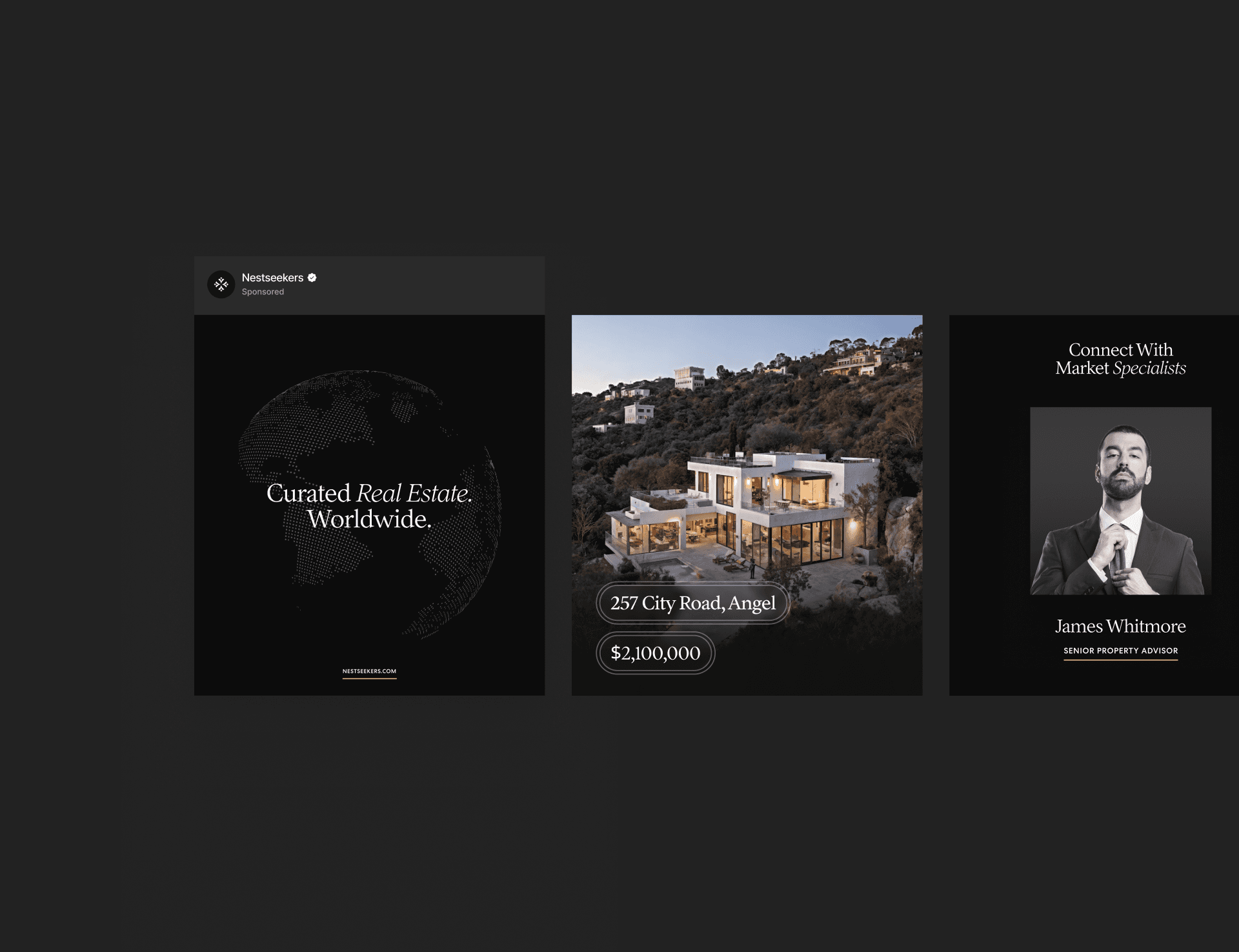Select the dotted globe graphic
Screen dimensions: 1239x952
369,505
